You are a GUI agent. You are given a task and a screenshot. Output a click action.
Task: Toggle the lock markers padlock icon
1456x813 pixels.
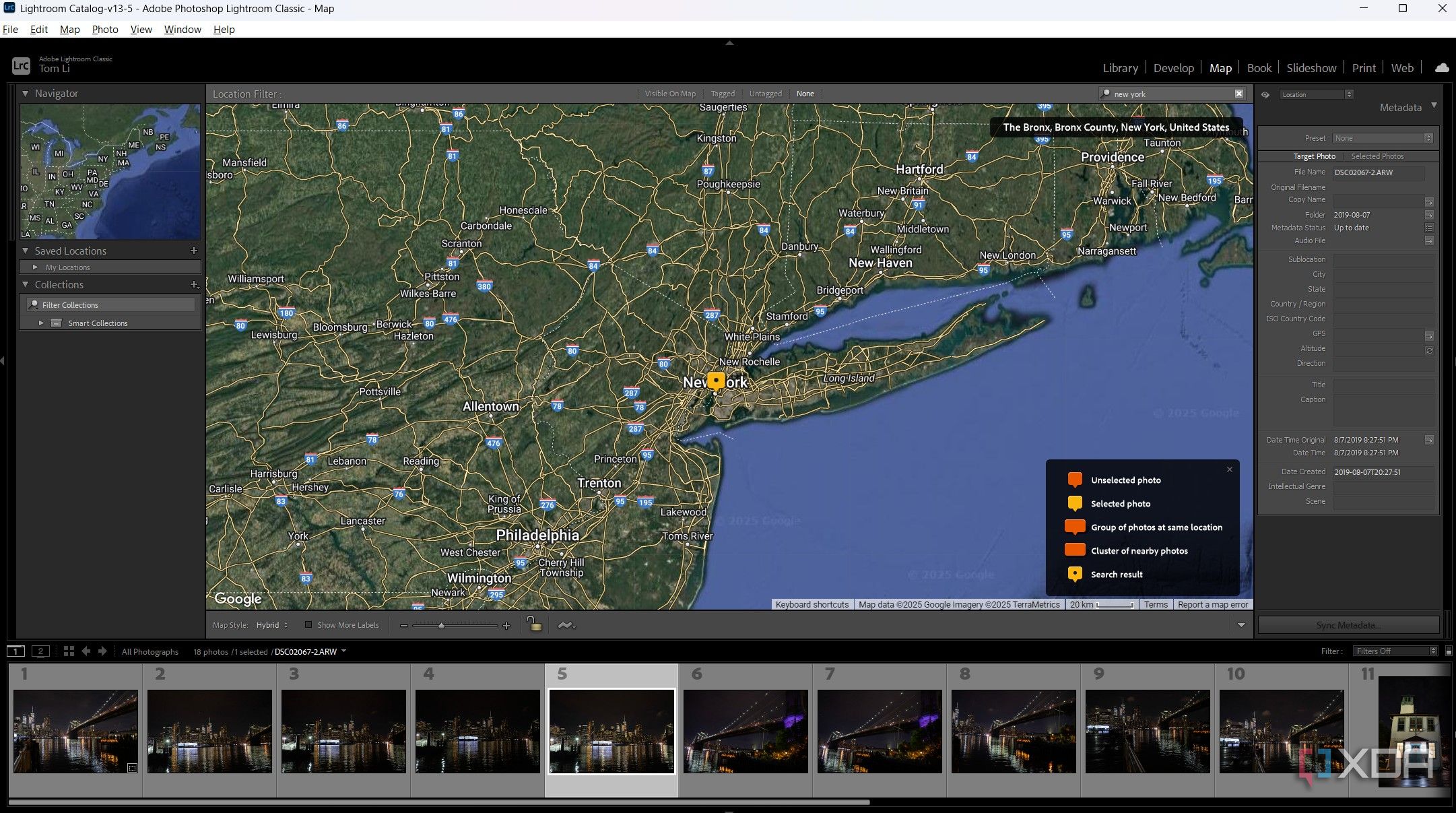[x=534, y=624]
